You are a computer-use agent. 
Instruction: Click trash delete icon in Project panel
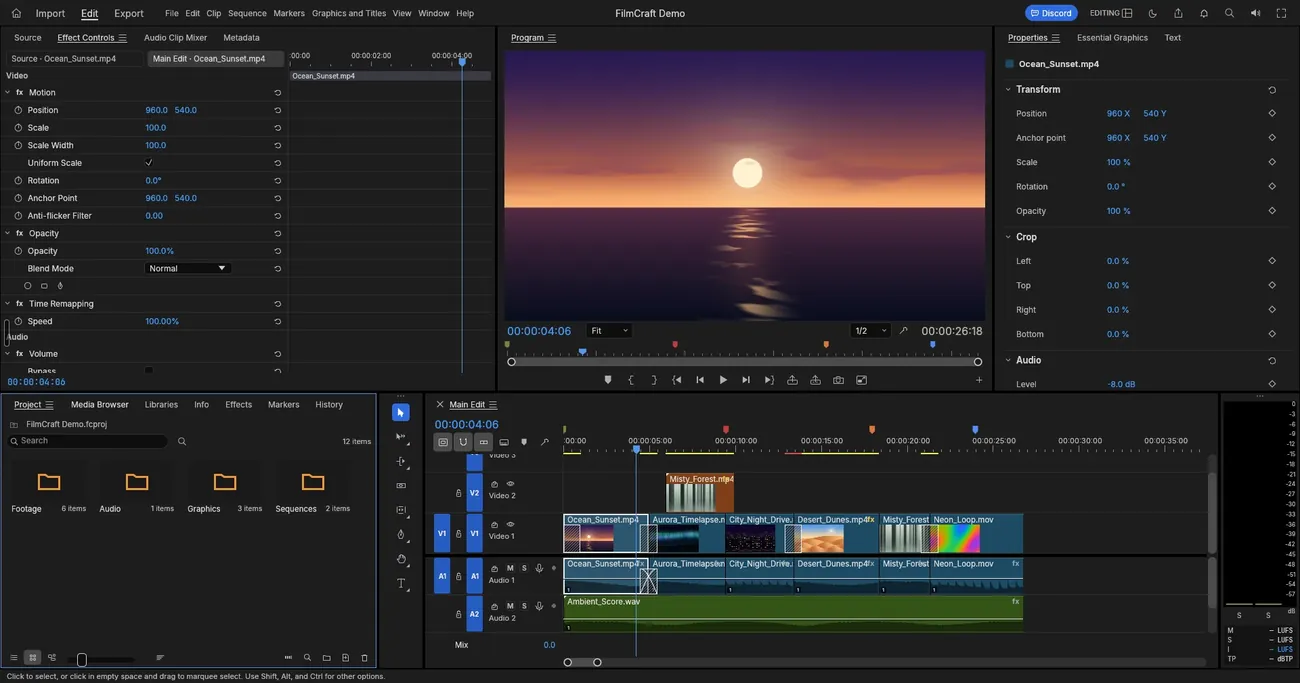coord(364,658)
